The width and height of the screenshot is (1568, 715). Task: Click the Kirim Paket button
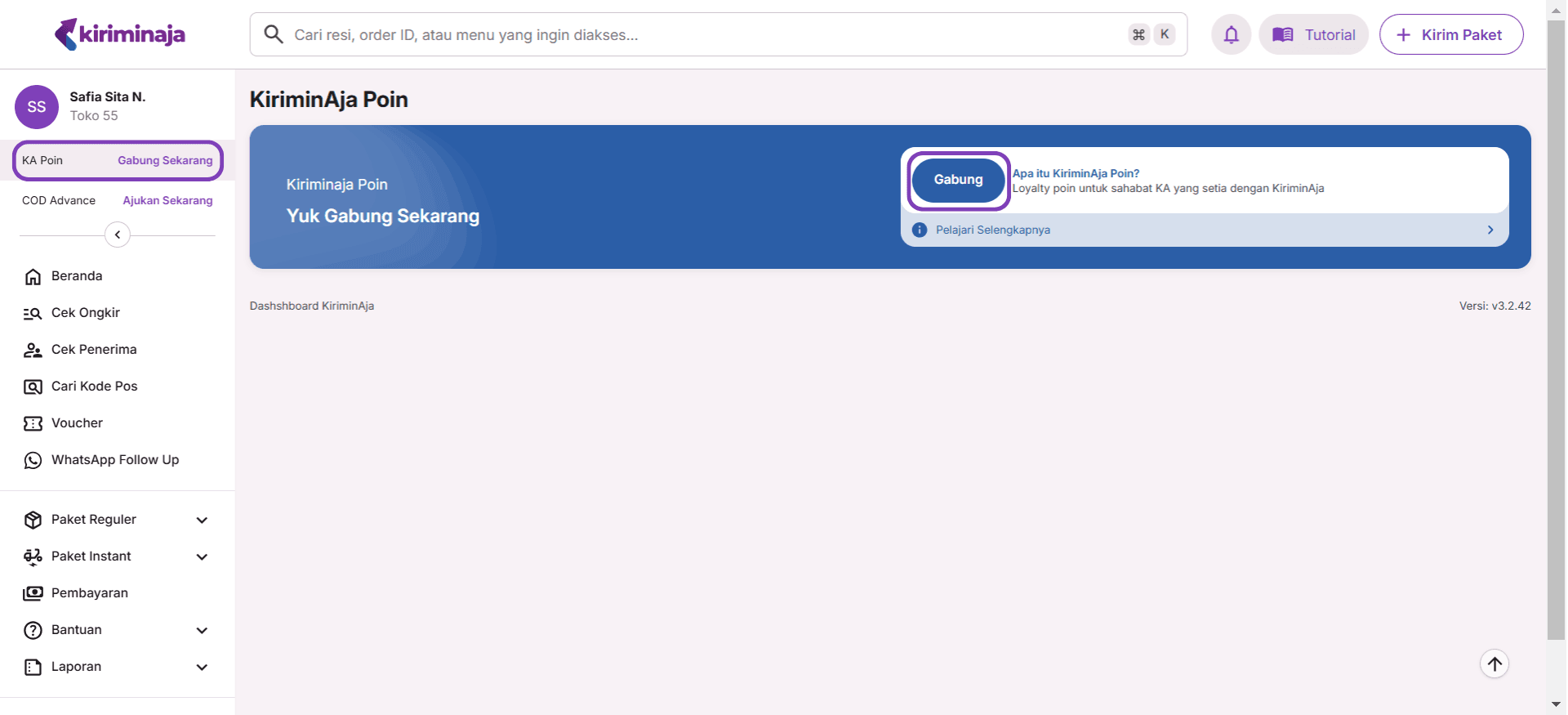[1450, 34]
